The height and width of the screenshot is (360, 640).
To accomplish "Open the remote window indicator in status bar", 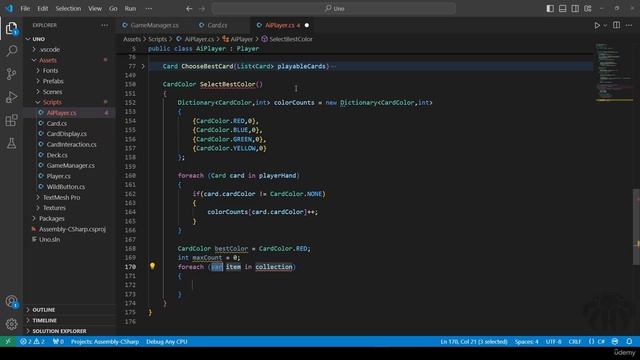I will click(x=8, y=342).
